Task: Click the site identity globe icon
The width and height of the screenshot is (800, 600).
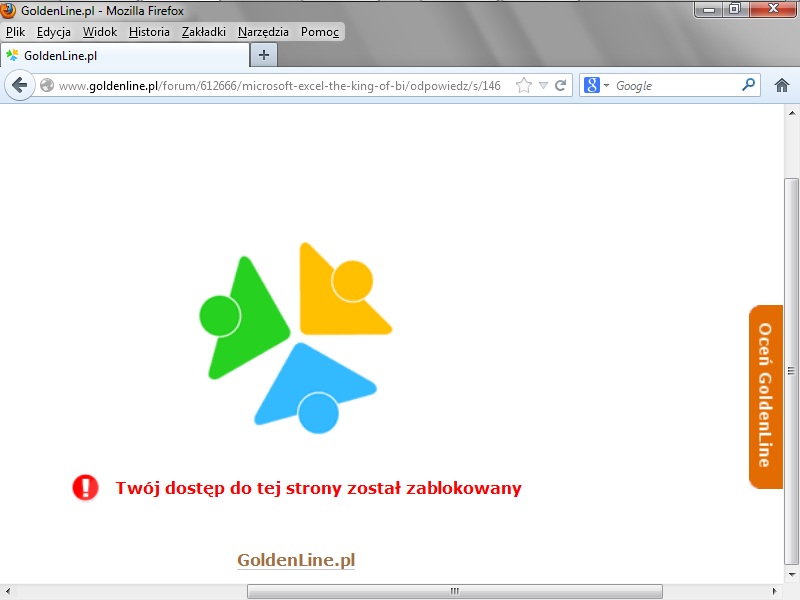Action: pyautogui.click(x=47, y=85)
